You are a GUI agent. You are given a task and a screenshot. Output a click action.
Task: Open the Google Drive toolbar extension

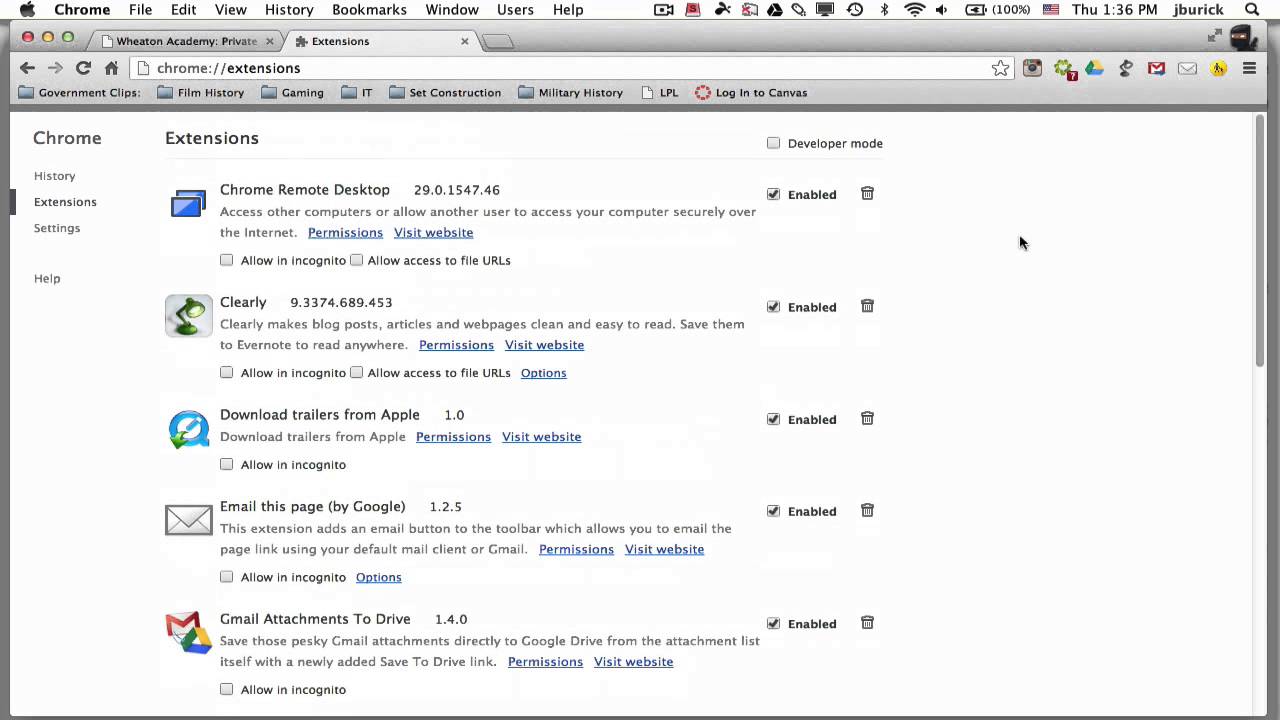(x=1094, y=68)
